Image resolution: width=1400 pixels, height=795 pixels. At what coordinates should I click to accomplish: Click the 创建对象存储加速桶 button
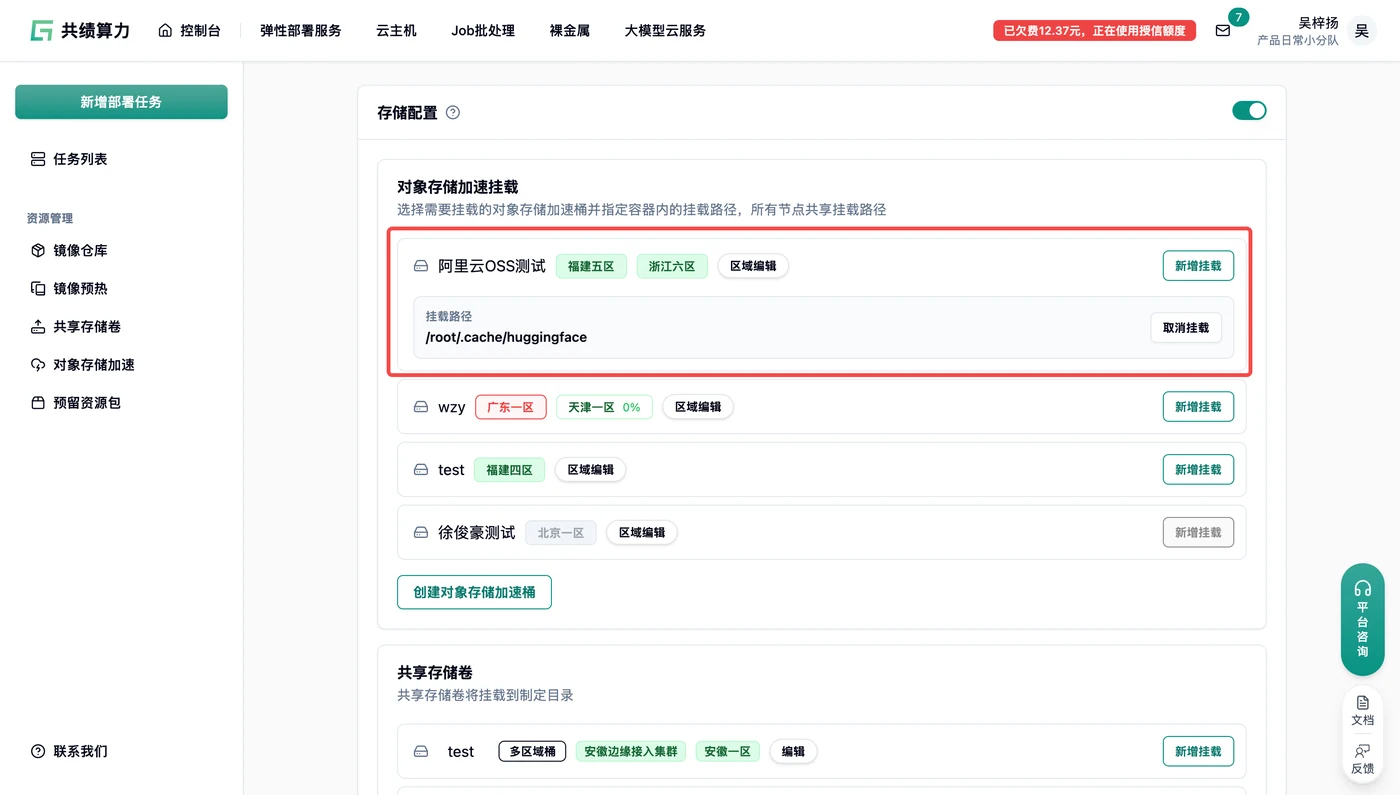point(475,592)
